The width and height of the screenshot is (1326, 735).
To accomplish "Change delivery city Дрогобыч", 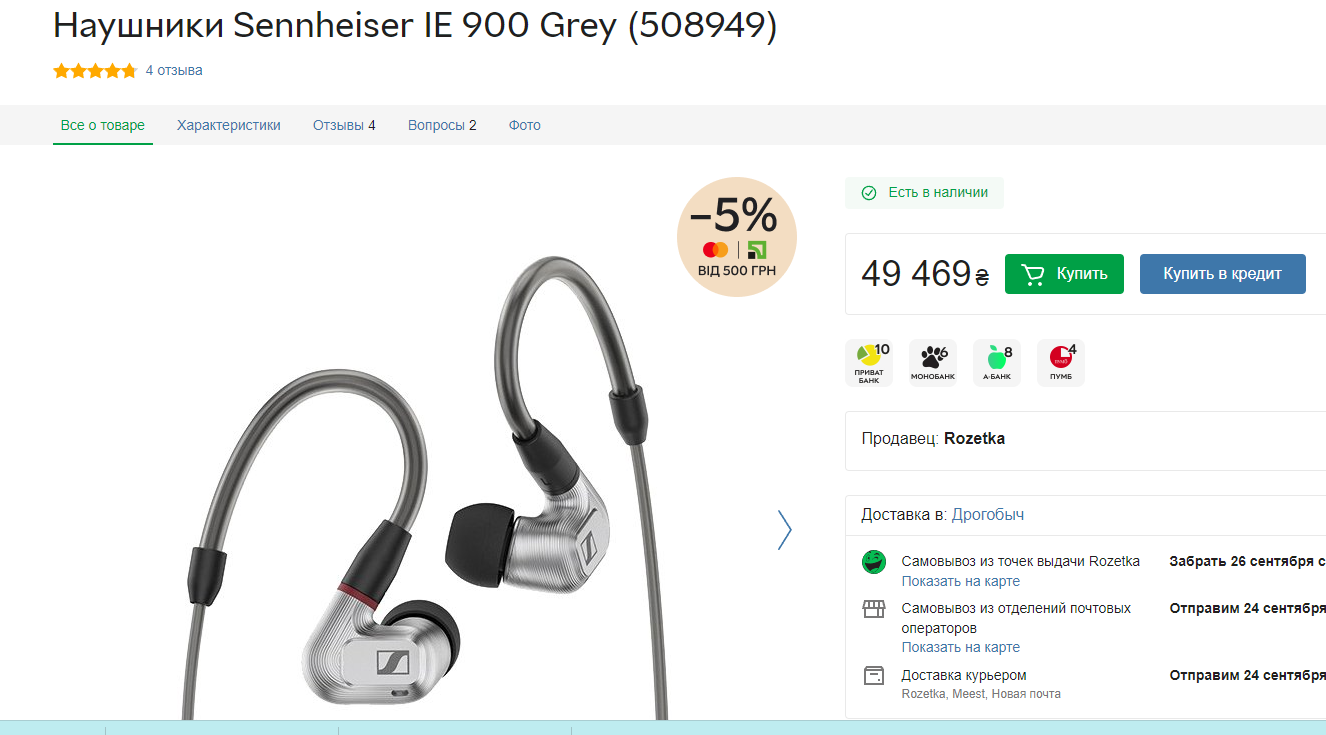I will click(x=987, y=515).
